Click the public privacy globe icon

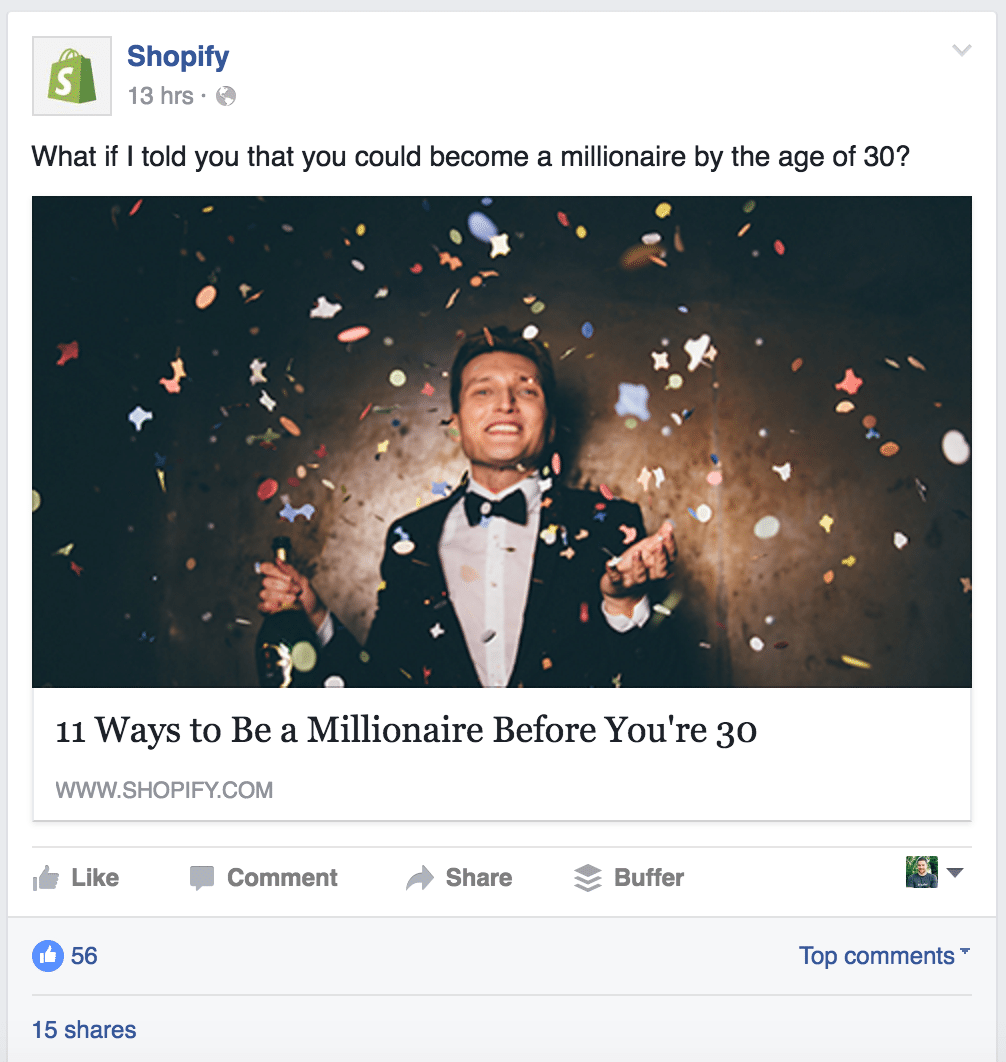click(225, 98)
